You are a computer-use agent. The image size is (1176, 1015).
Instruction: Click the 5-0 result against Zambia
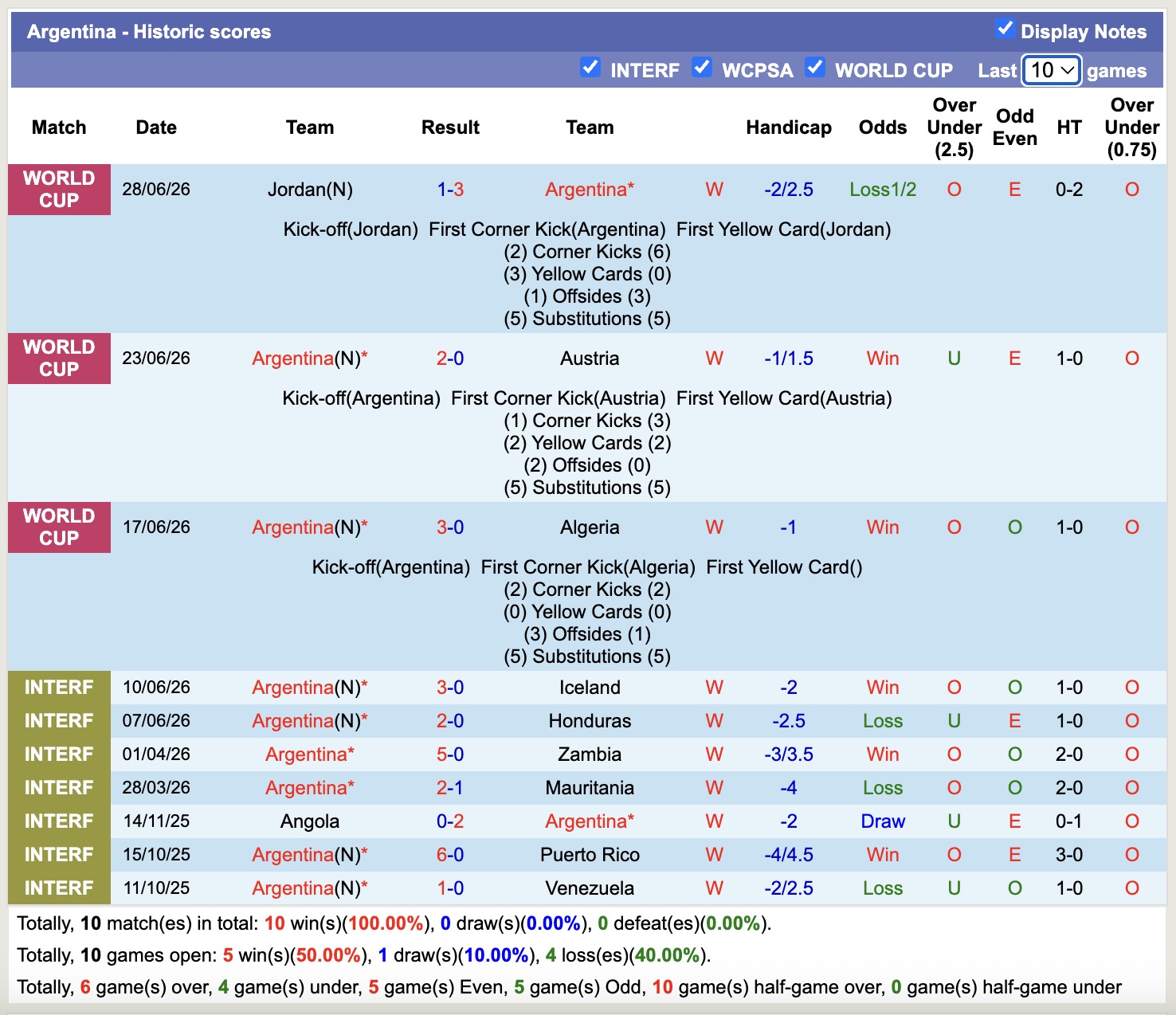coord(450,754)
